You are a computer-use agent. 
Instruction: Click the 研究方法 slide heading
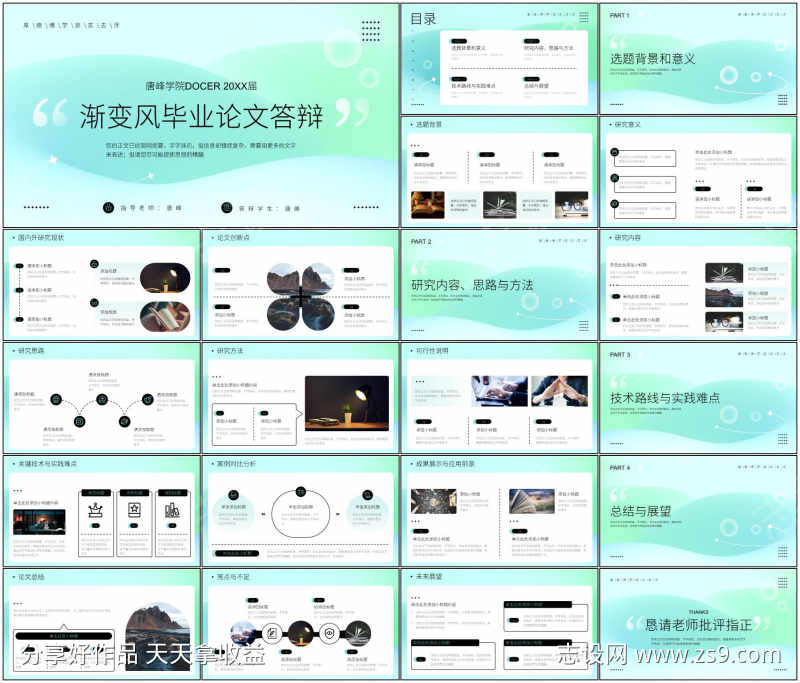230,351
